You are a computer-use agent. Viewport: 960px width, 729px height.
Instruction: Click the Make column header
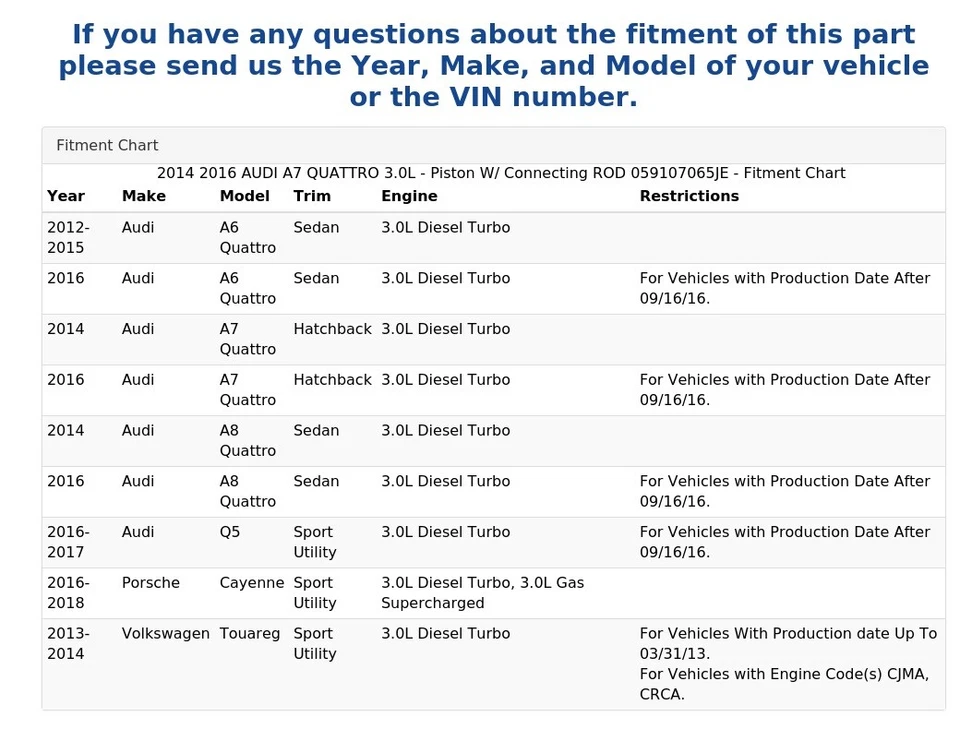(x=144, y=196)
